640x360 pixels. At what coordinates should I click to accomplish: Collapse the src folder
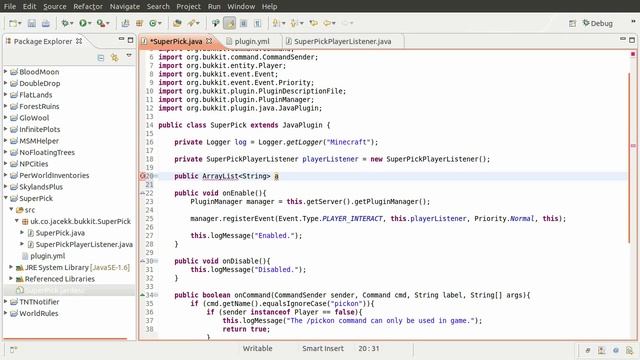(x=11, y=209)
